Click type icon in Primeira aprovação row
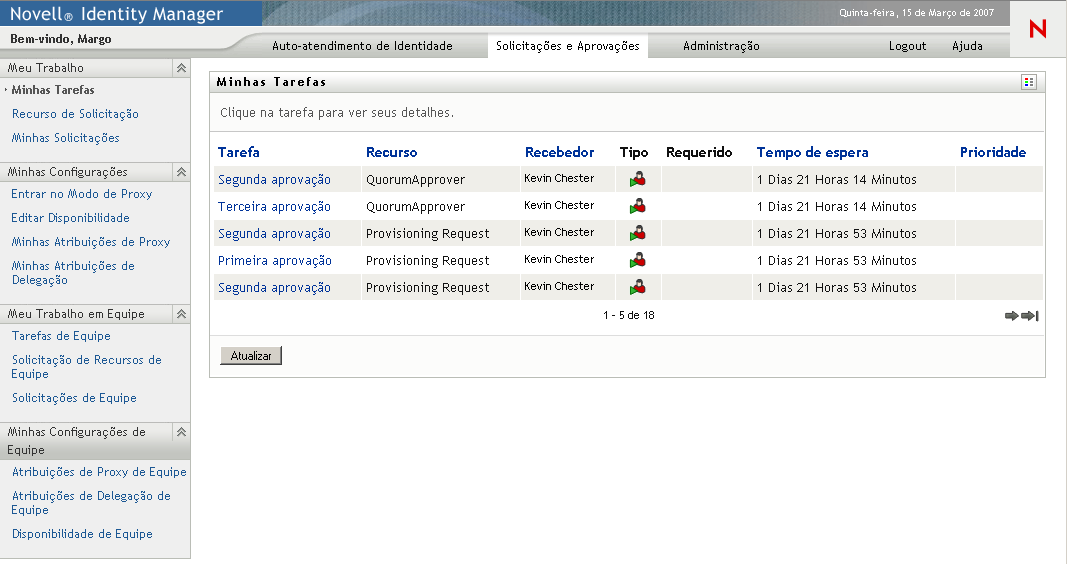Viewport: 1067px width, 564px height. [638, 260]
